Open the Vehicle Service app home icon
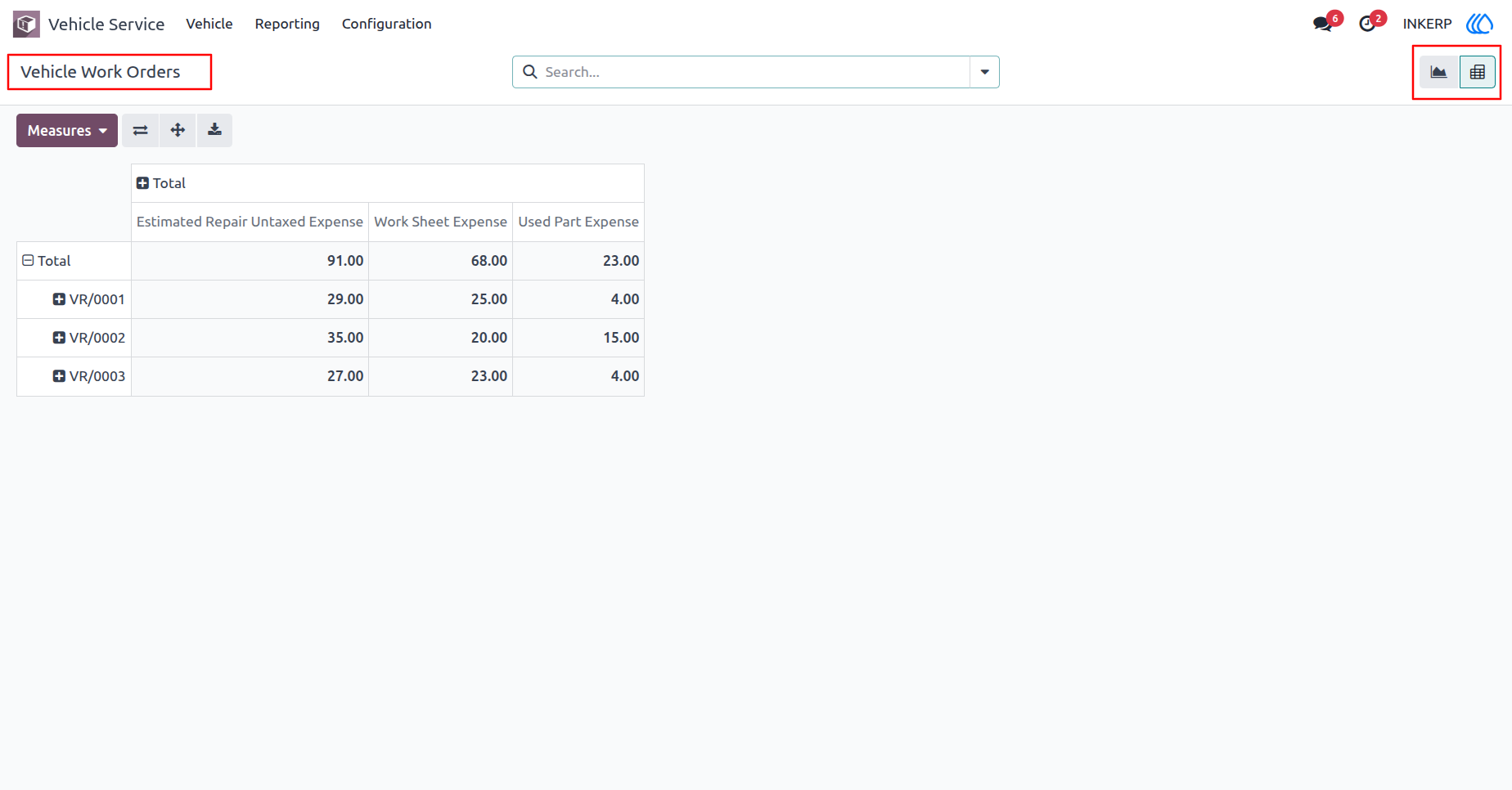1512x790 pixels. (26, 24)
